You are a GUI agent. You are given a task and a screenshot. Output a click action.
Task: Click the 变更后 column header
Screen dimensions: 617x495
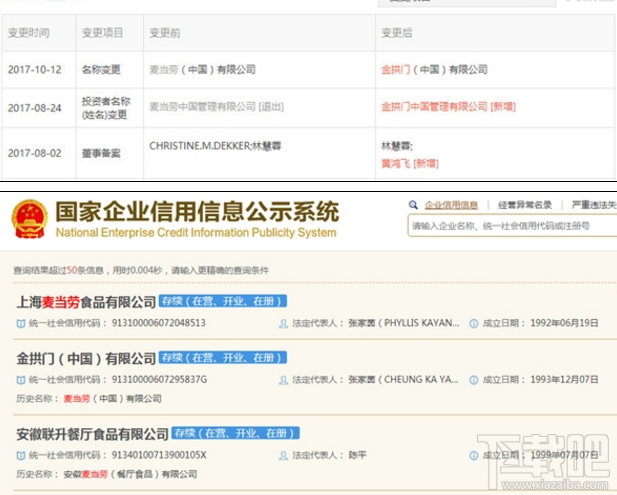click(397, 33)
